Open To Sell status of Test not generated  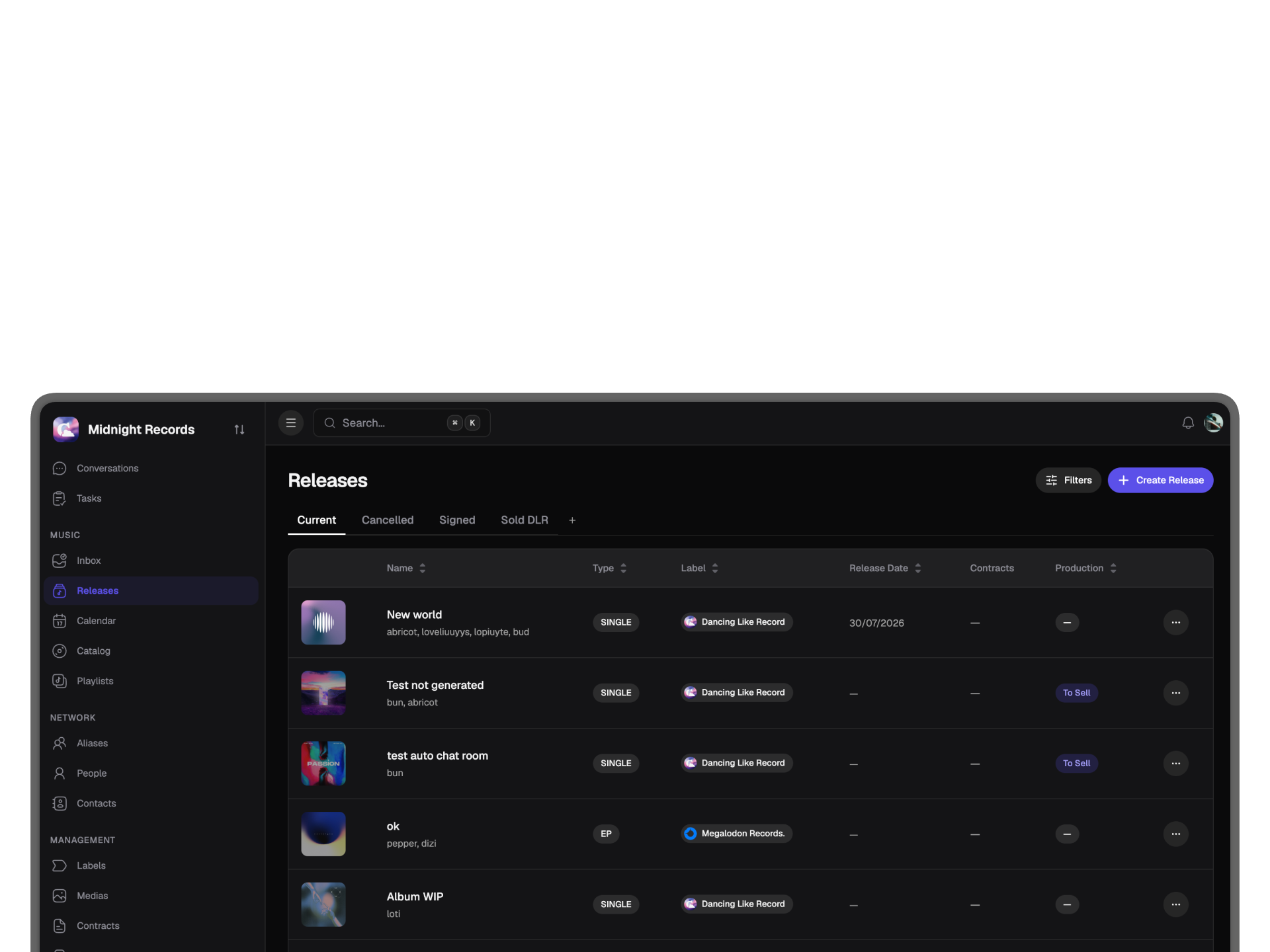(1076, 693)
